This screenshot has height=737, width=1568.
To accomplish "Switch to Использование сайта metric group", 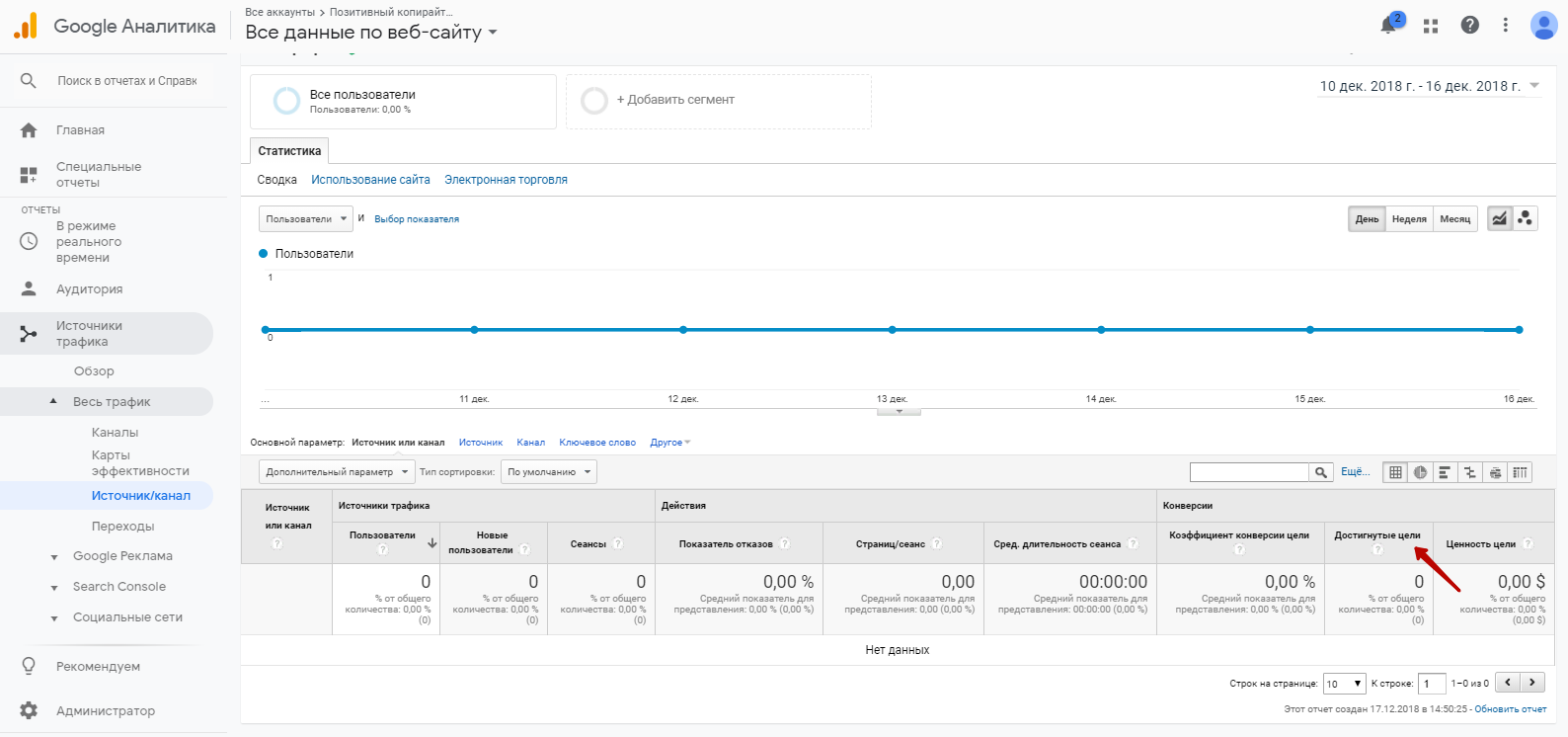I will 370,180.
